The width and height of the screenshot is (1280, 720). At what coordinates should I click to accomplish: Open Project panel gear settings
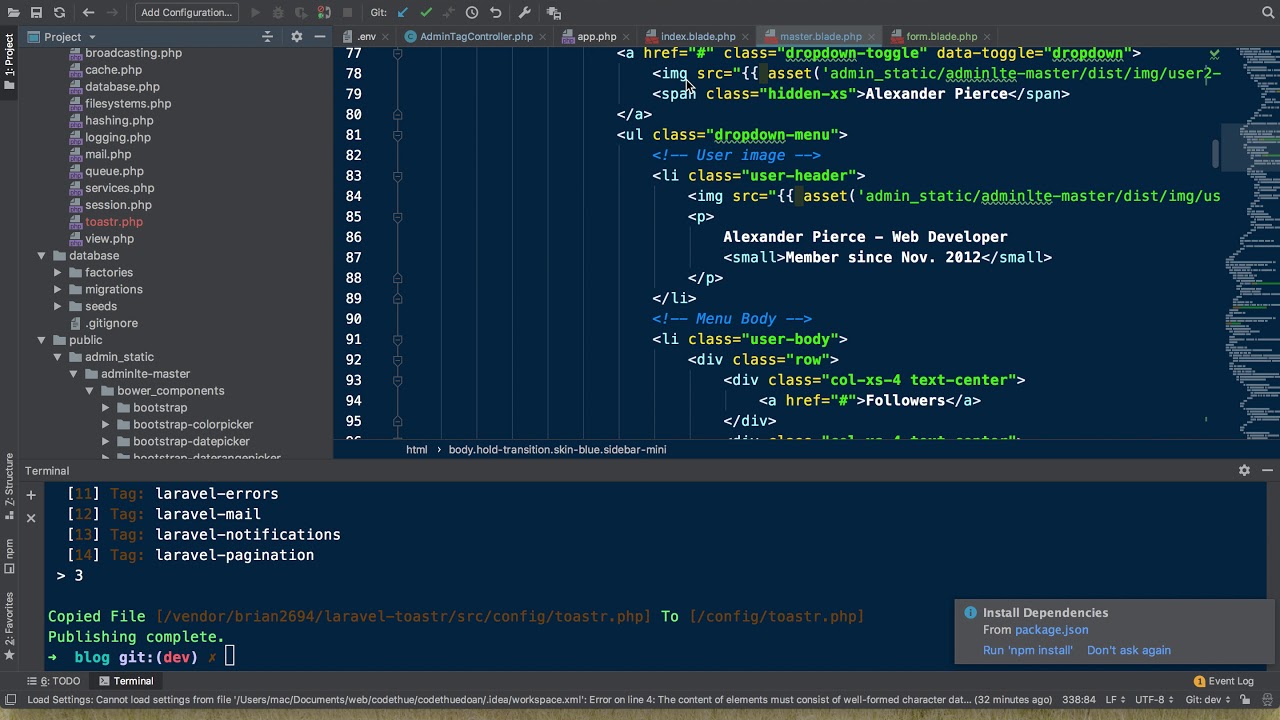point(296,37)
